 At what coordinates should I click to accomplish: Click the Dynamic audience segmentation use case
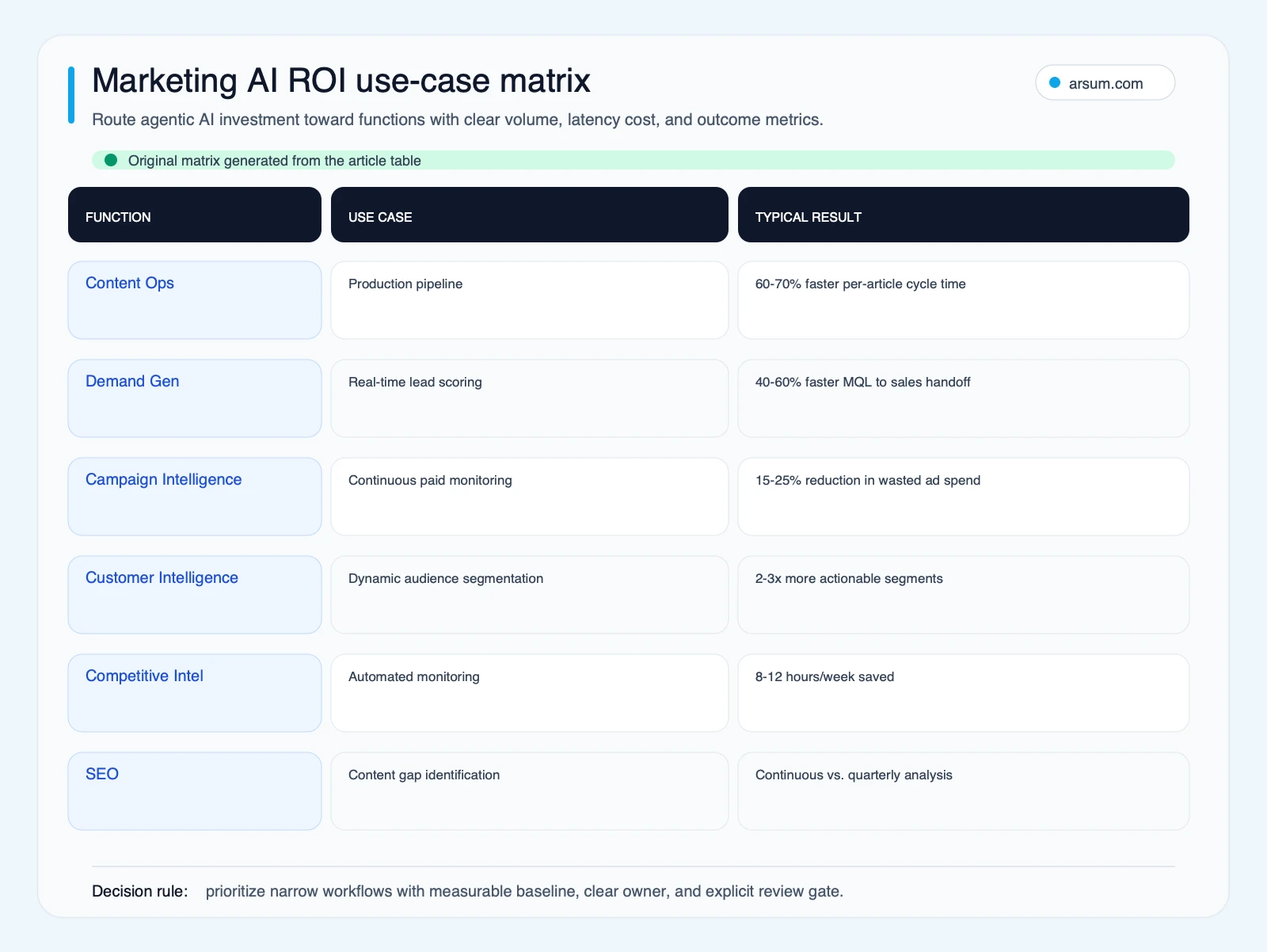530,595
